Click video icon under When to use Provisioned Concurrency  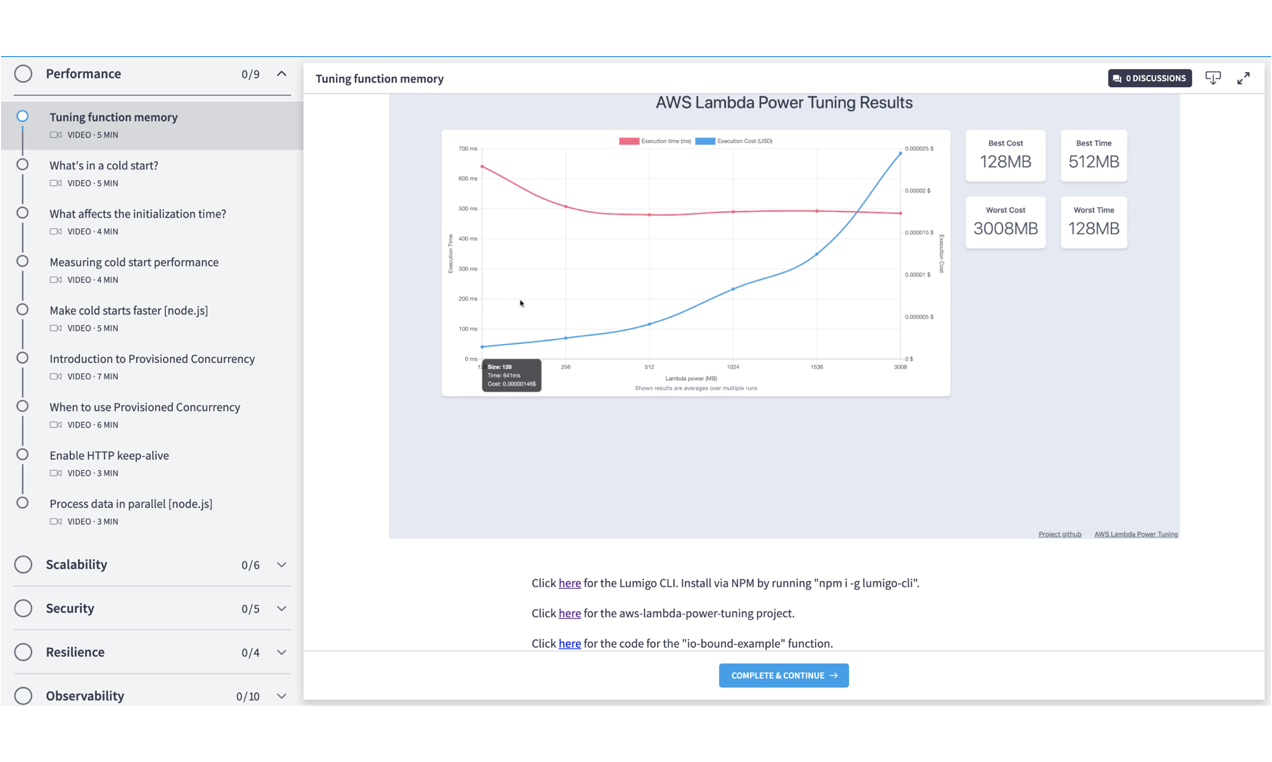point(56,425)
